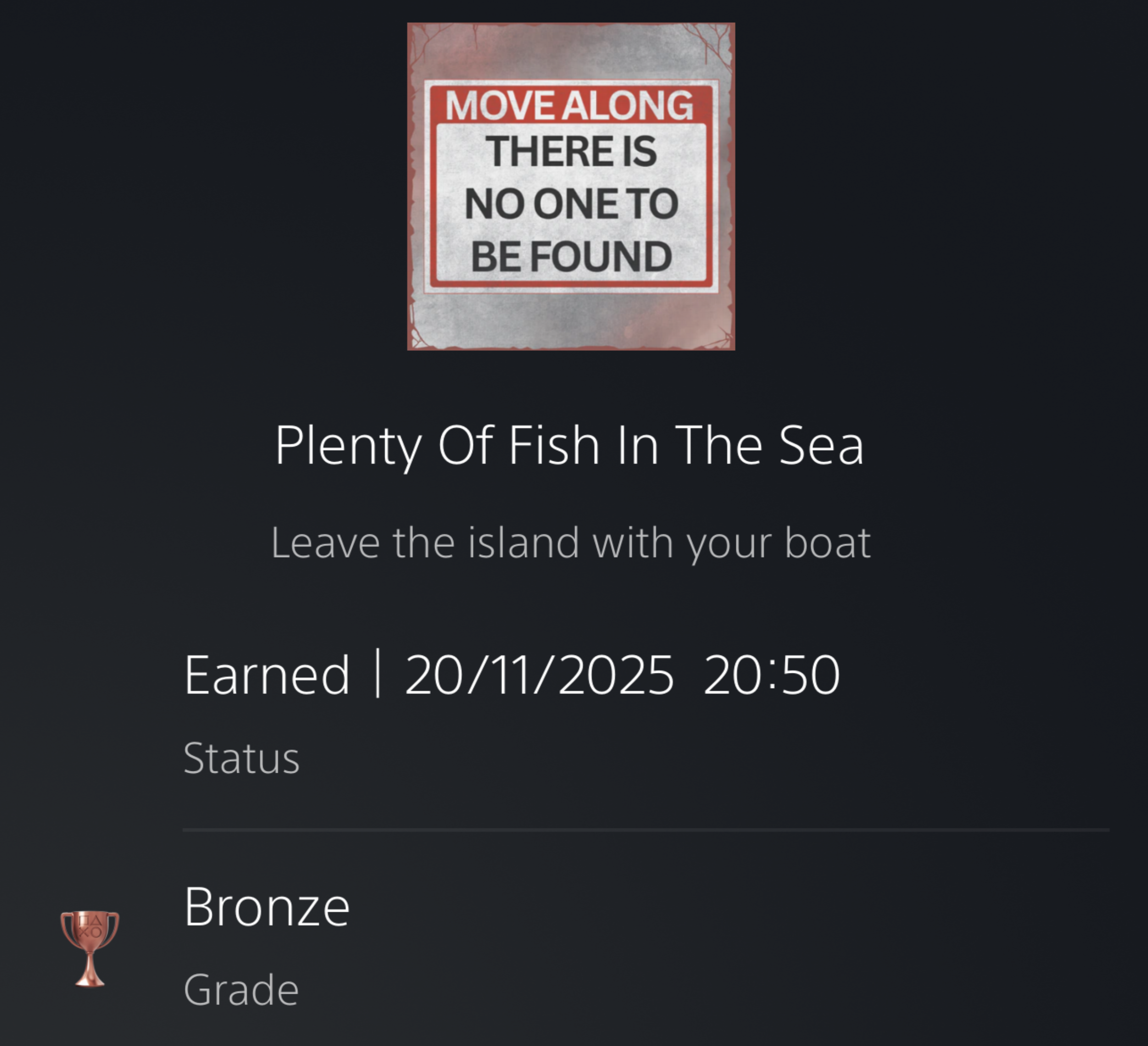Click the NO ONE TO line on the sign

click(x=571, y=204)
